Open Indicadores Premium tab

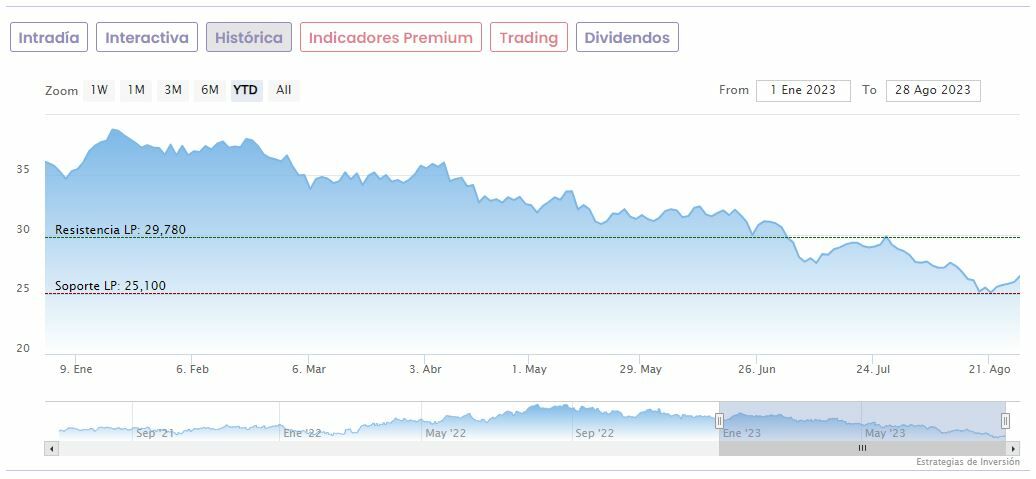tap(390, 38)
